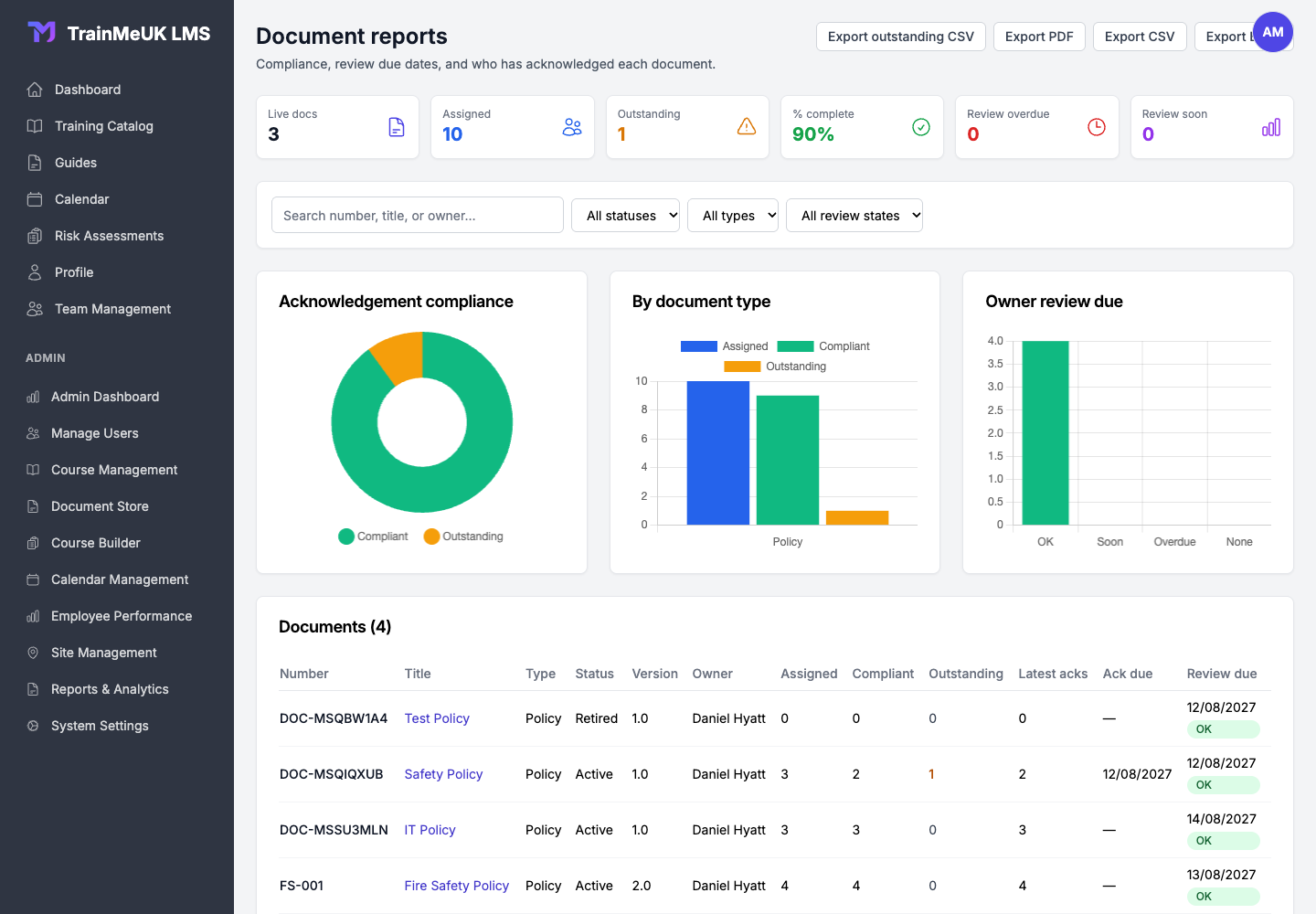This screenshot has height=914, width=1316.
Task: Open Document Store in sidebar
Action: tap(100, 506)
